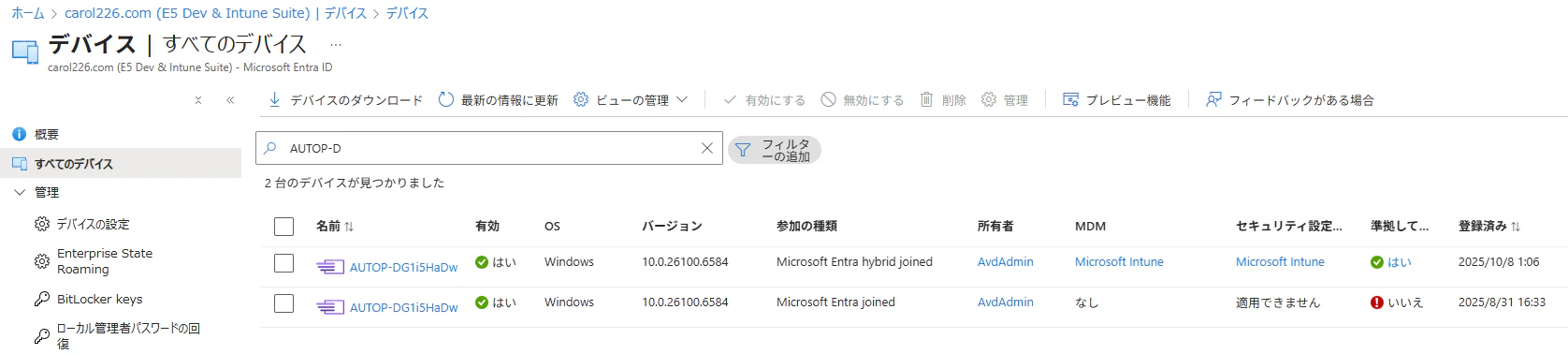Click the 概要 info icon
This screenshot has width=1568, height=354.
tap(19, 134)
